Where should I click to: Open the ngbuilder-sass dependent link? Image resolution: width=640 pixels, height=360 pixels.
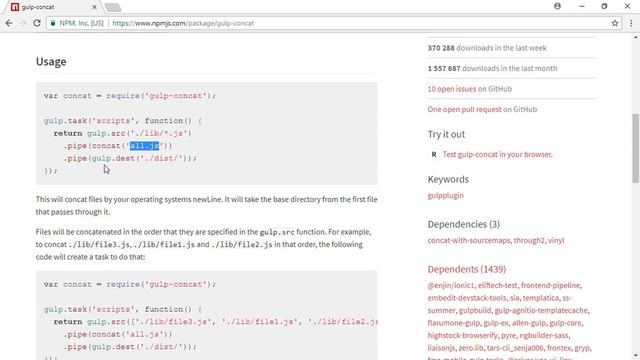[x=544, y=336]
